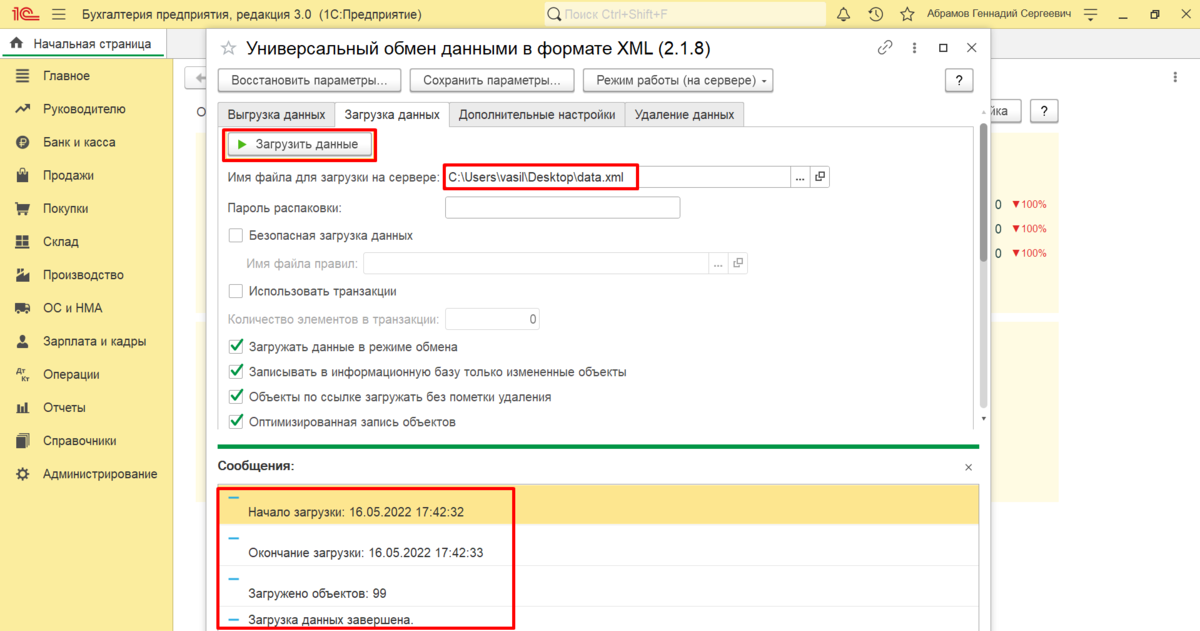Click Главное section icon in sidebar
1200x631 pixels.
(x=22, y=76)
